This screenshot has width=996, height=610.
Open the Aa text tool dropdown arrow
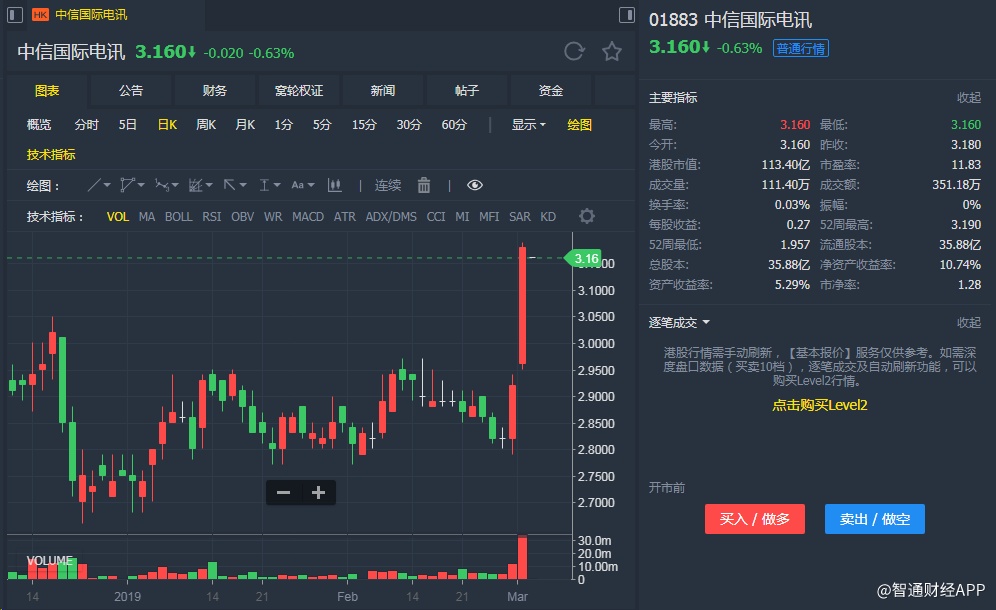tap(311, 185)
